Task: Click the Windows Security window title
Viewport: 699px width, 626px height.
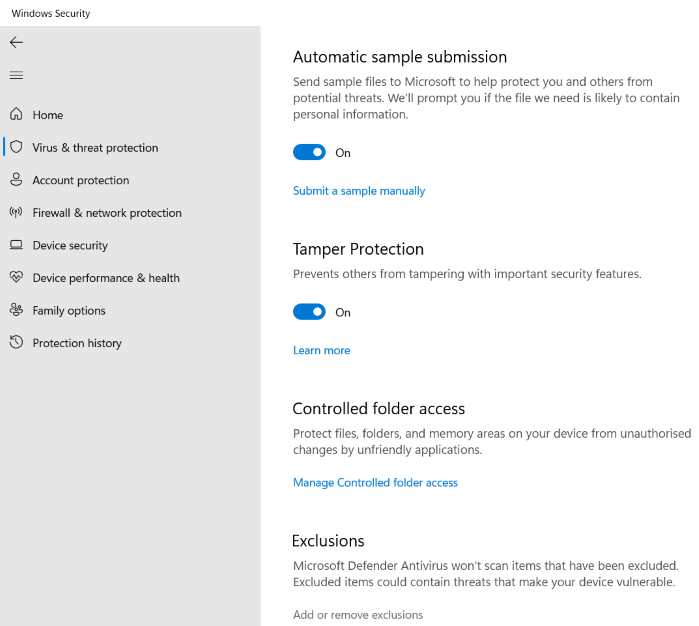Action: 50,14
